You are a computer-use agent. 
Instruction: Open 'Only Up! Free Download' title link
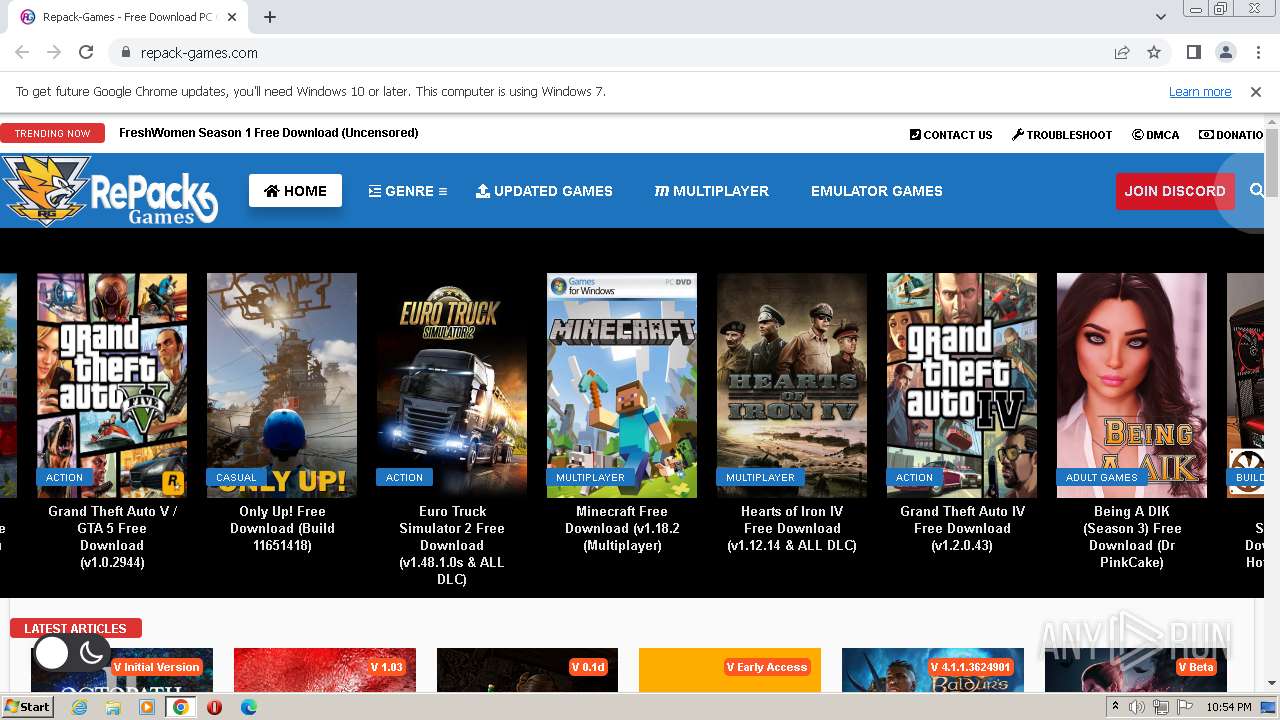coord(282,528)
